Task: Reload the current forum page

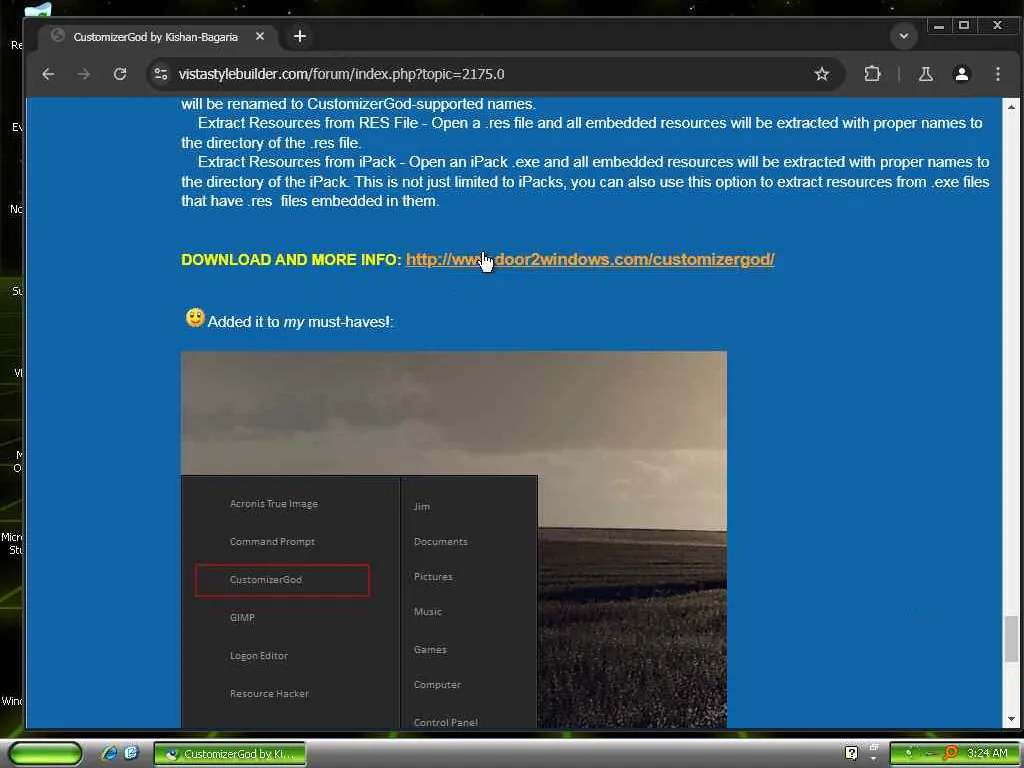Action: pyautogui.click(x=120, y=74)
